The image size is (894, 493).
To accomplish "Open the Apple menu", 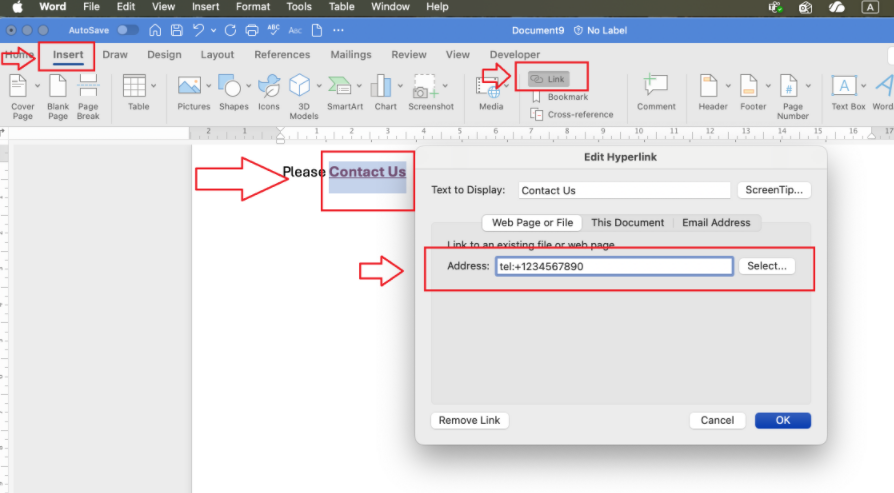I will pyautogui.click(x=17, y=7).
